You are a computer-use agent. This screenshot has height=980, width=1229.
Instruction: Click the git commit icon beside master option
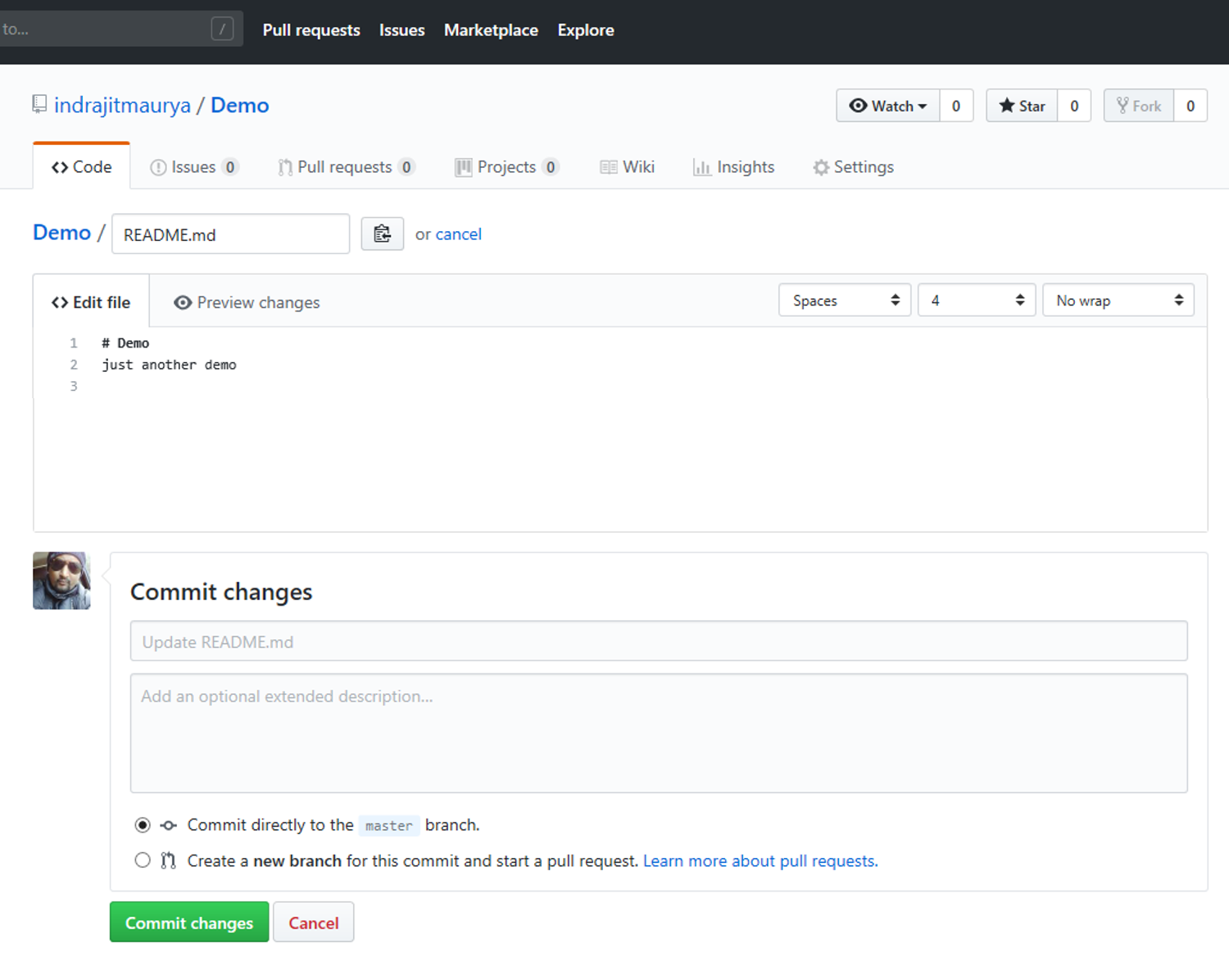(168, 825)
